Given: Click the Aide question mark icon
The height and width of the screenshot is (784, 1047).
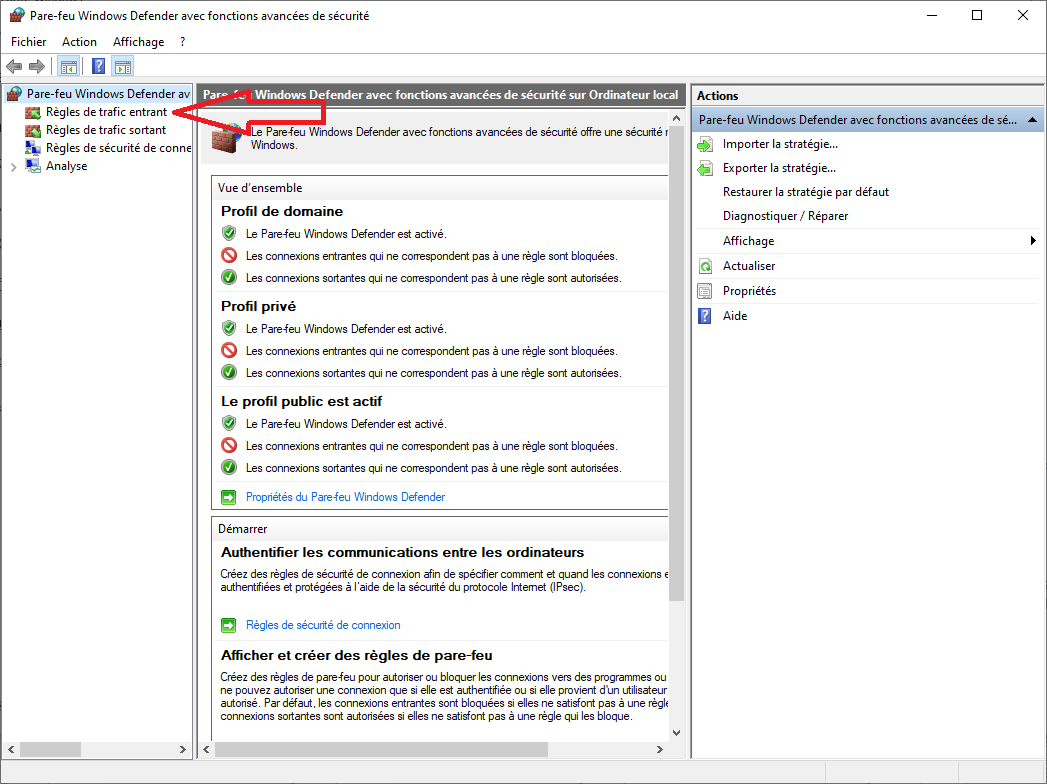Looking at the screenshot, I should pyautogui.click(x=705, y=316).
